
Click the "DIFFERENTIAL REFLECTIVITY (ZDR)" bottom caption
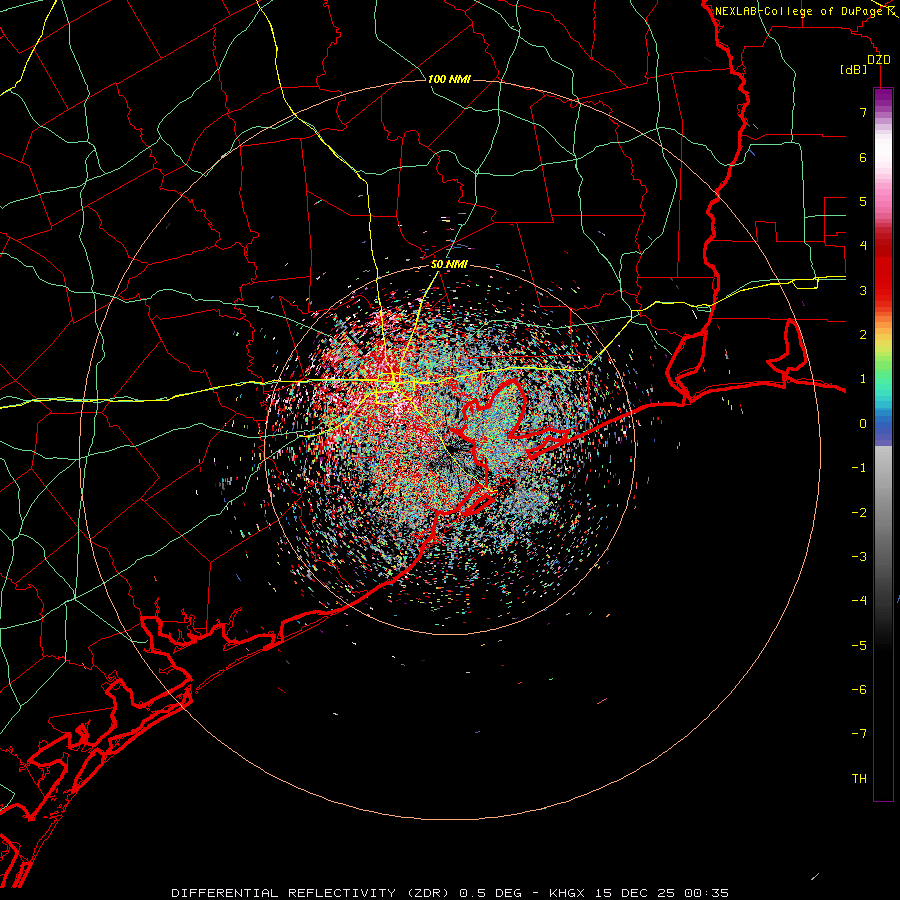click(x=312, y=893)
